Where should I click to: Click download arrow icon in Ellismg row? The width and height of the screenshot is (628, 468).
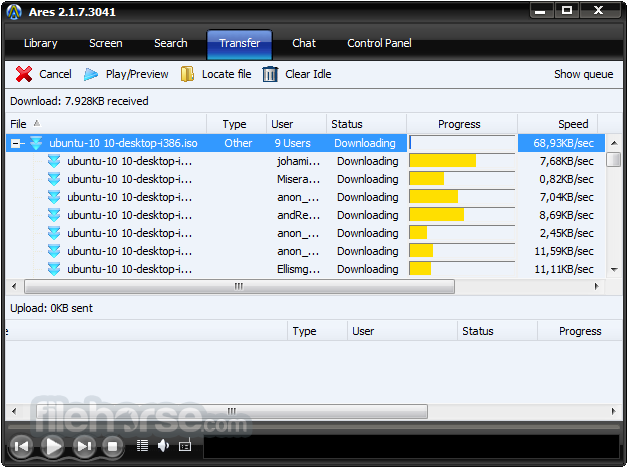point(54,269)
